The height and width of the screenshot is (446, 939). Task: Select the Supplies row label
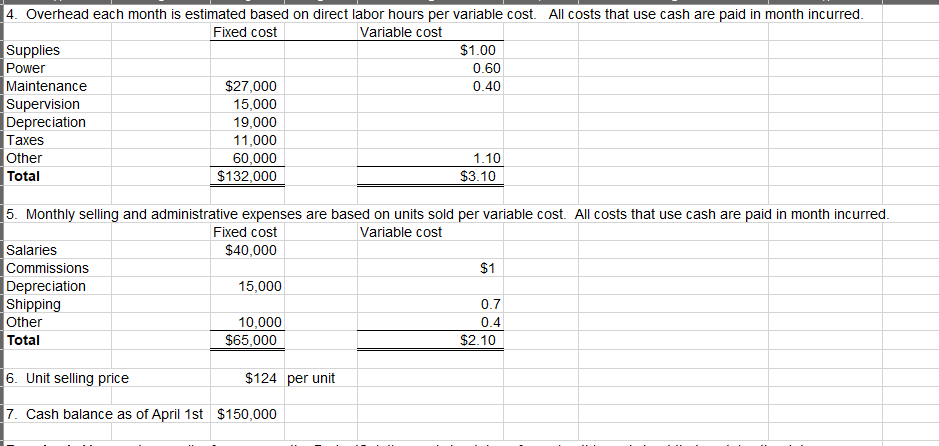(x=33, y=51)
